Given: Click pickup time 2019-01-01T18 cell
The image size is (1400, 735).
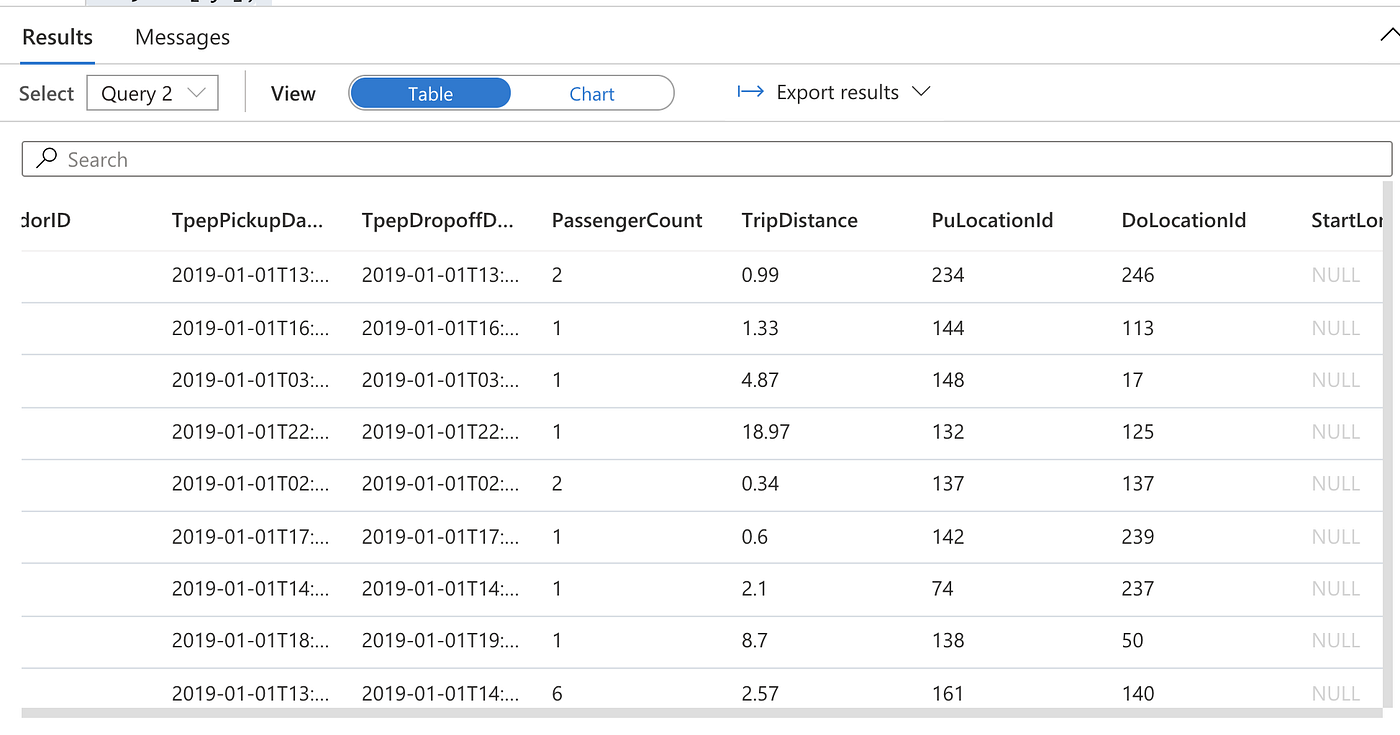Looking at the screenshot, I should click(x=251, y=641).
